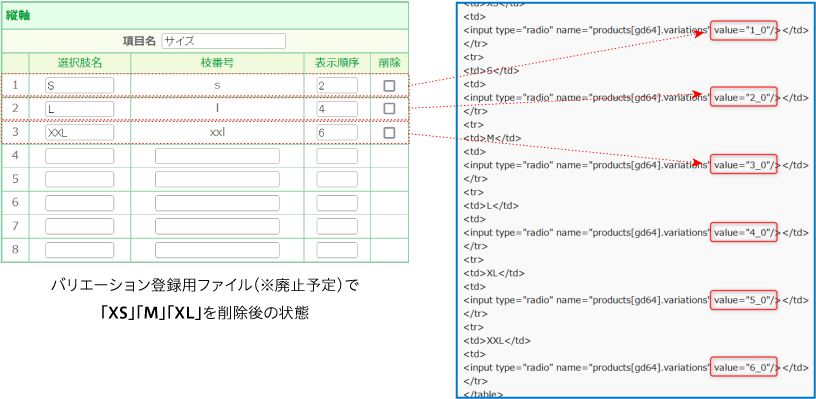816x399 pixels.
Task: Click the empty option name field in row 8
Action: click(79, 250)
